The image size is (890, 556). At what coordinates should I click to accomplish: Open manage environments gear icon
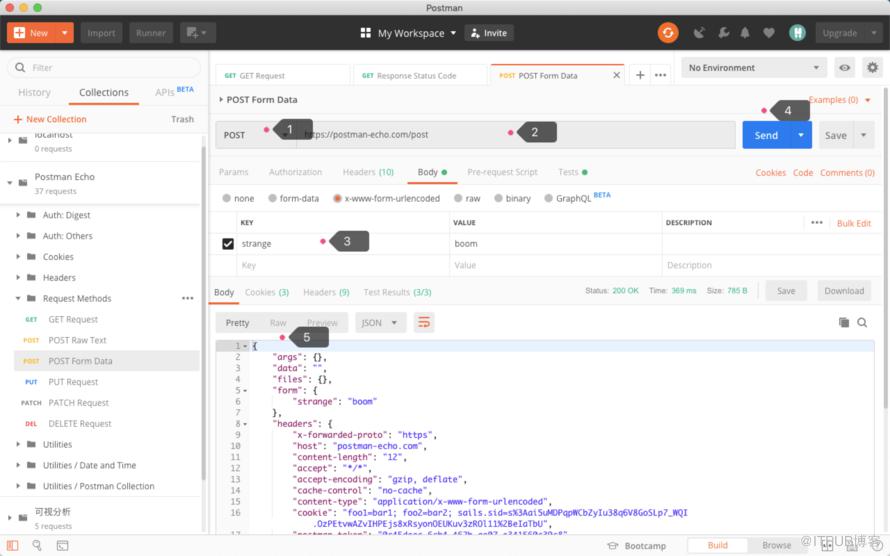(872, 68)
